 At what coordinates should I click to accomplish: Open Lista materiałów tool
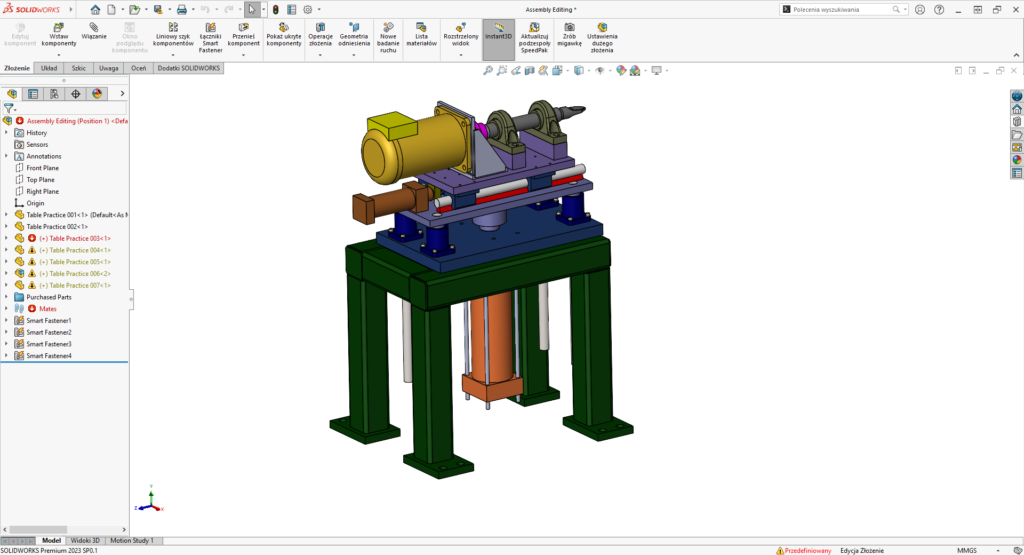[421, 37]
